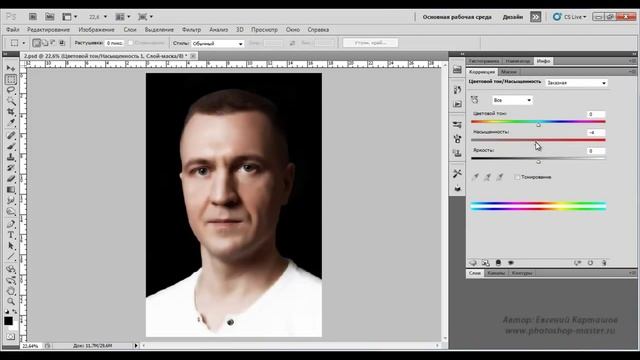Choose the Subtract from selection mode button
640x360 pixels.
53,43
